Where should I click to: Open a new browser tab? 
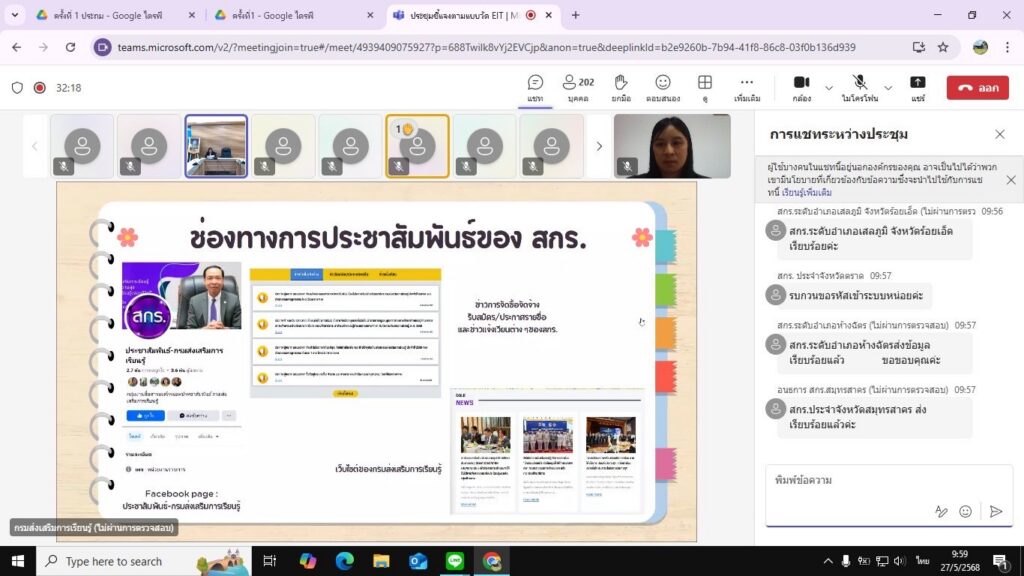pyautogui.click(x=575, y=15)
